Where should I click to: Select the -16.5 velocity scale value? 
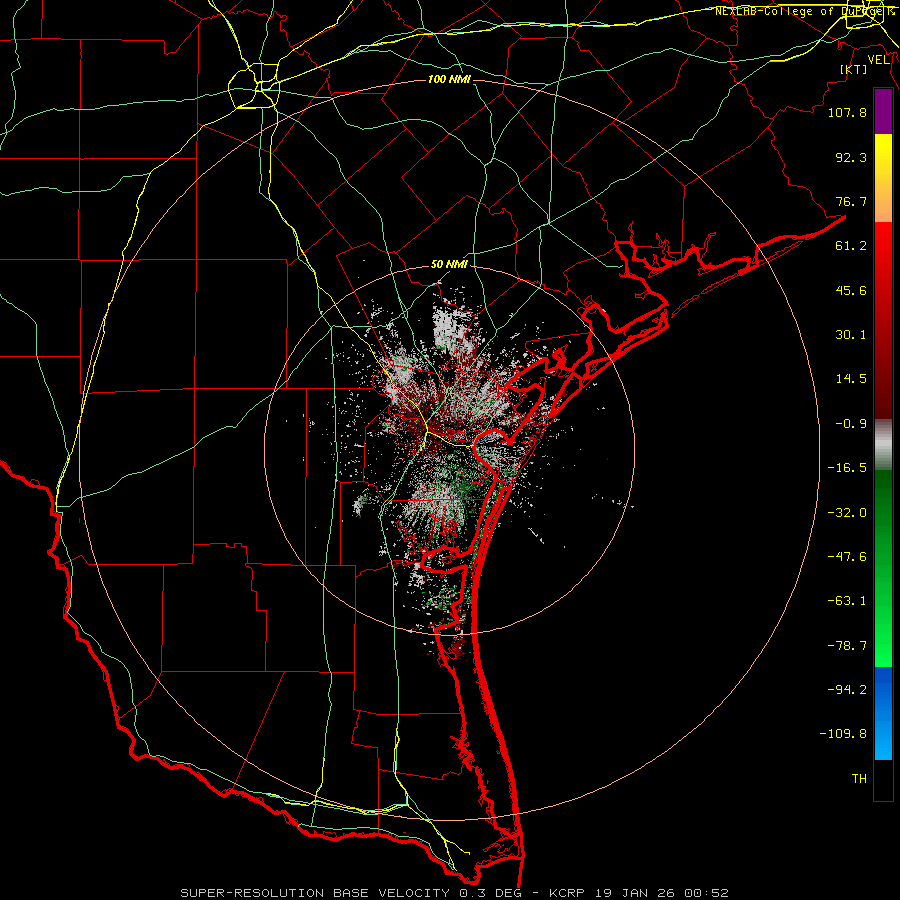[847, 468]
